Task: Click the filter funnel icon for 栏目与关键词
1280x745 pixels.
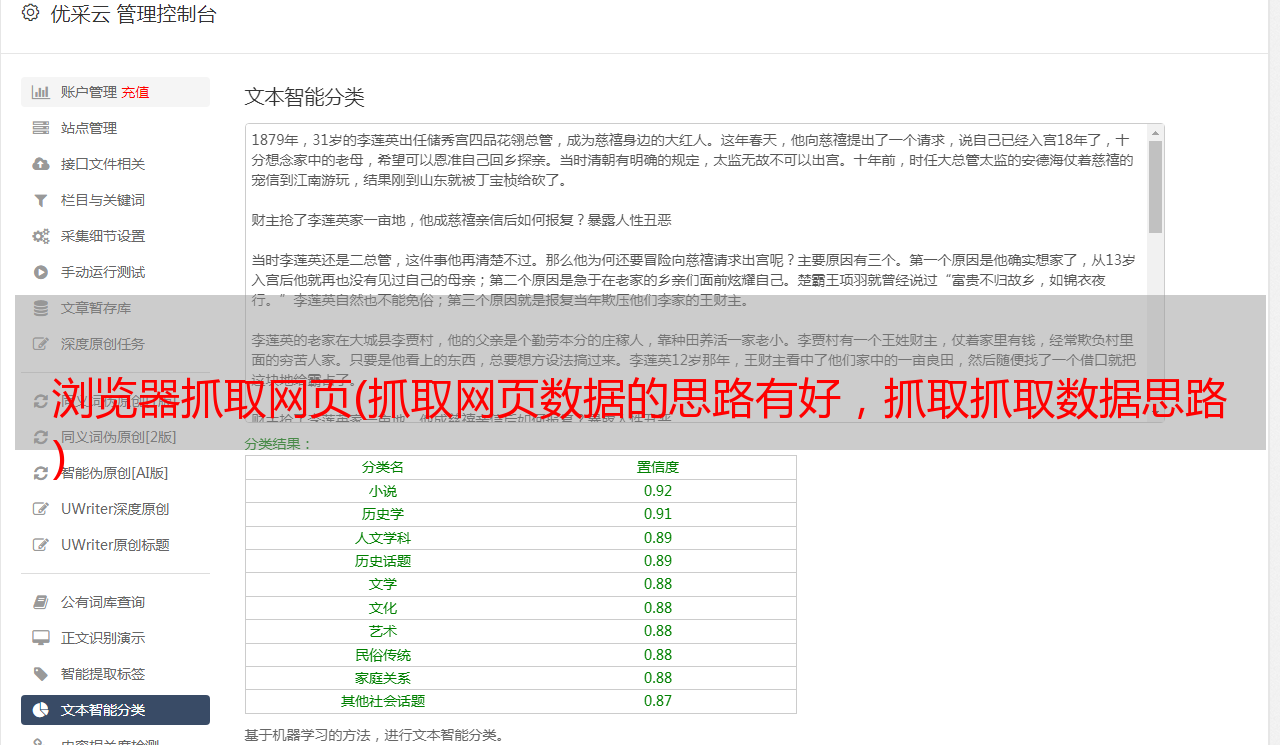Action: (x=41, y=200)
